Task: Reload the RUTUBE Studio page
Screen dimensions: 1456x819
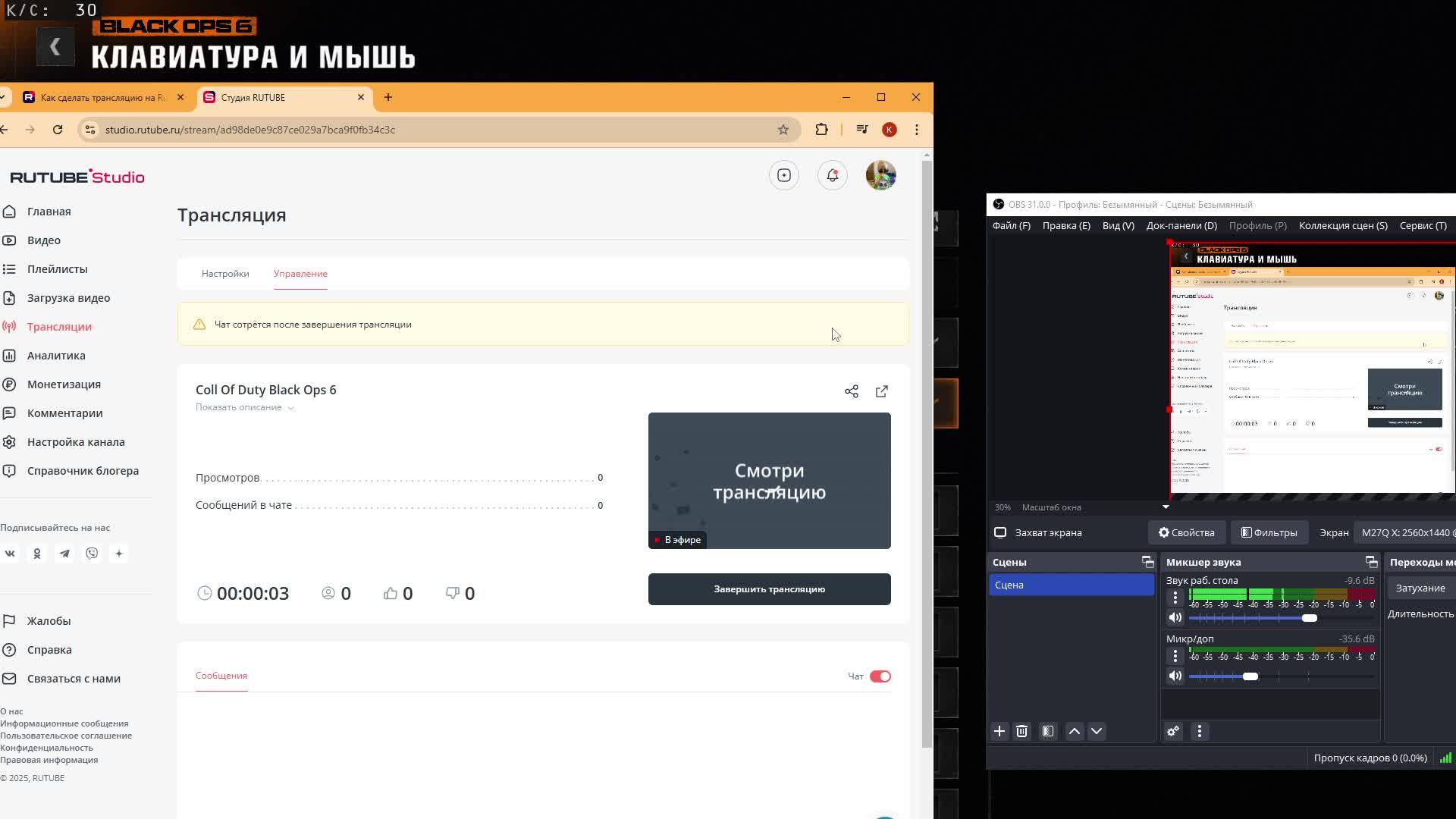Action: (58, 130)
